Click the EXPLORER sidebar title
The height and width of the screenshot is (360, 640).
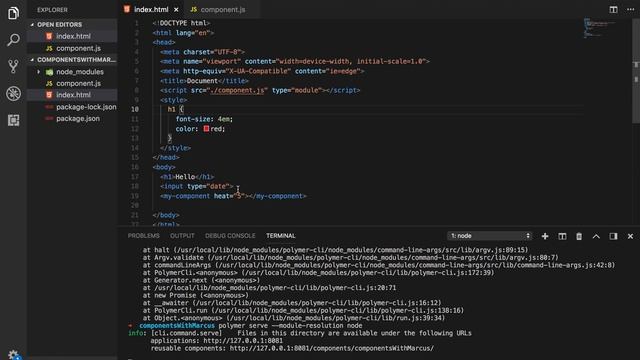(52, 10)
